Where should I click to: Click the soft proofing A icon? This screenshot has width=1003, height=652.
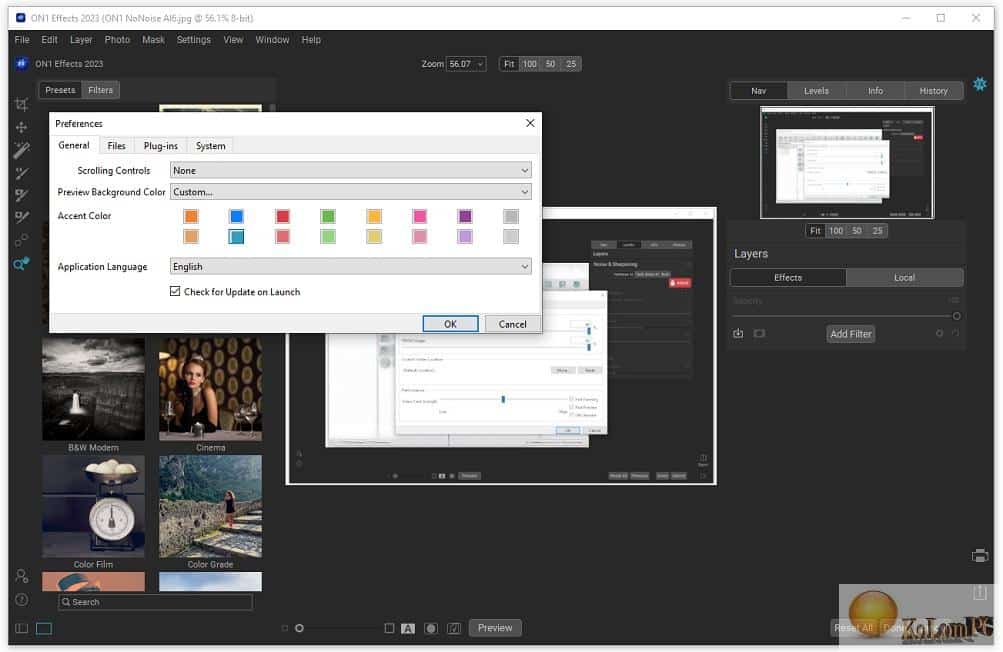coord(407,628)
